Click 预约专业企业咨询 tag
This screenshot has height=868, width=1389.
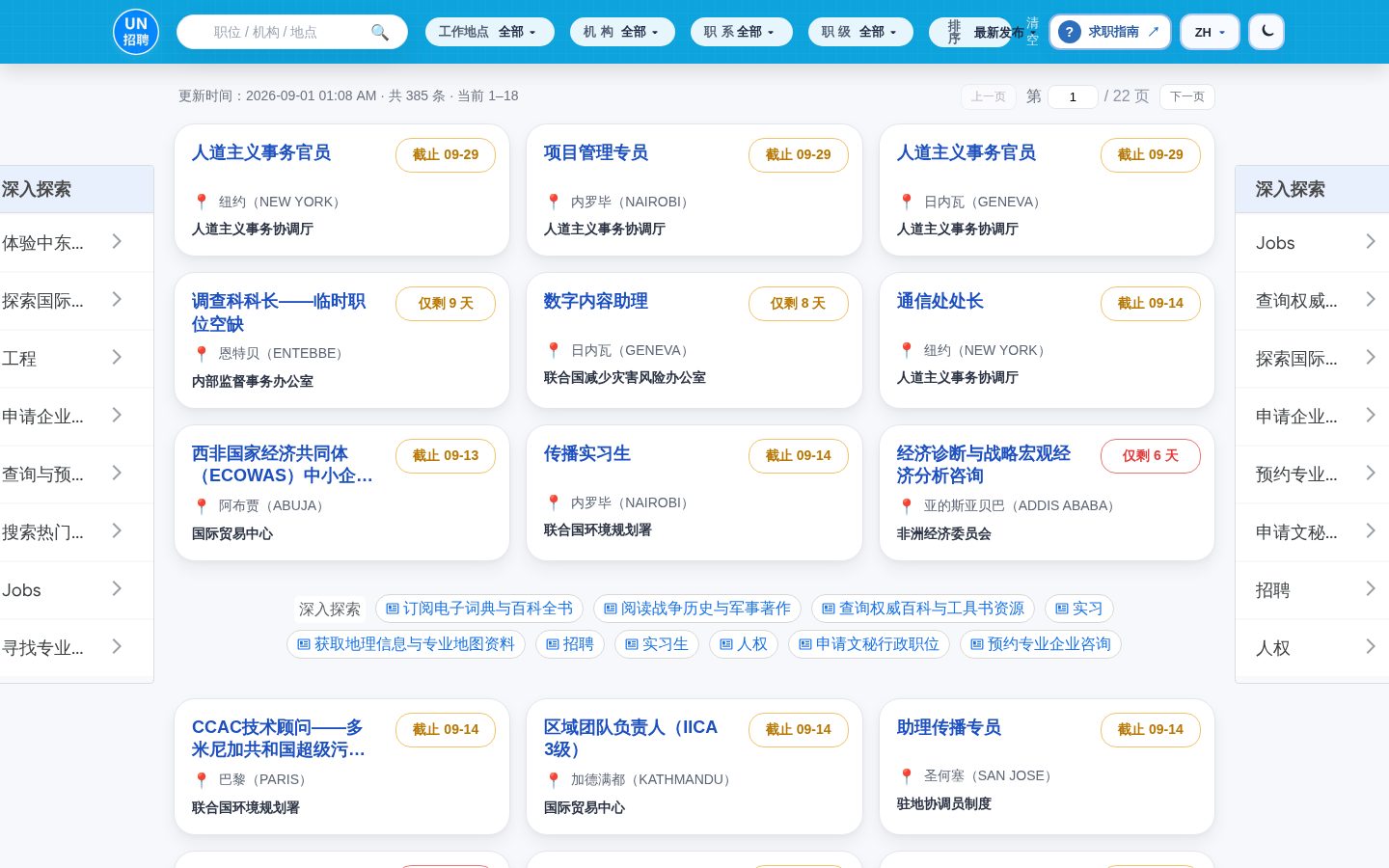[x=1041, y=644]
